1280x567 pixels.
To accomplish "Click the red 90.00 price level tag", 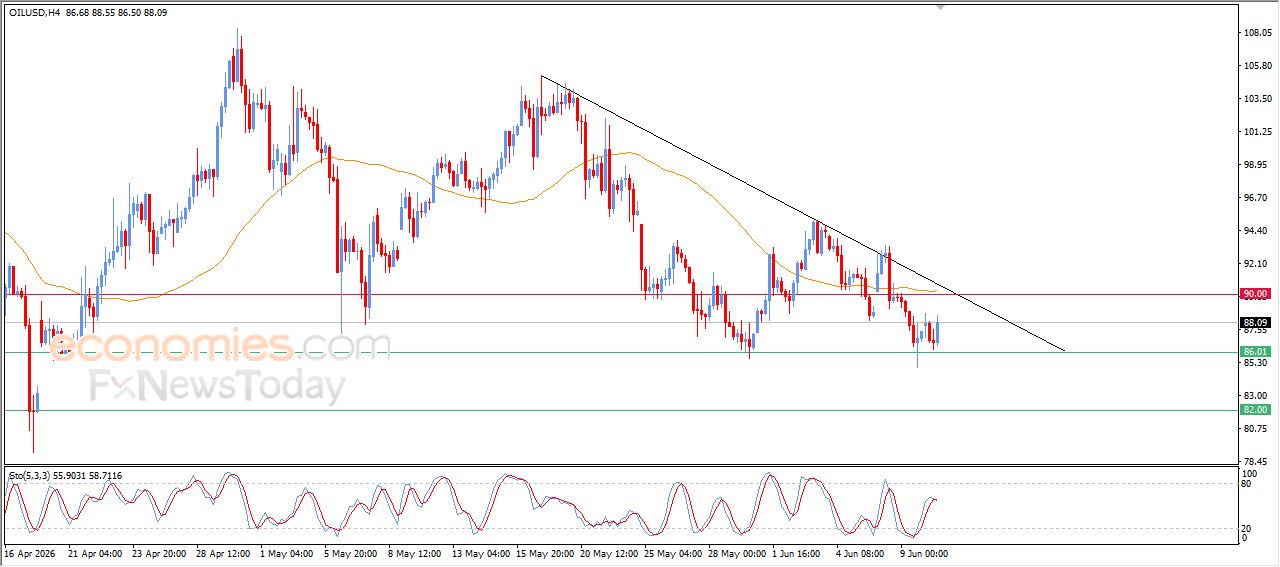I will (1254, 294).
